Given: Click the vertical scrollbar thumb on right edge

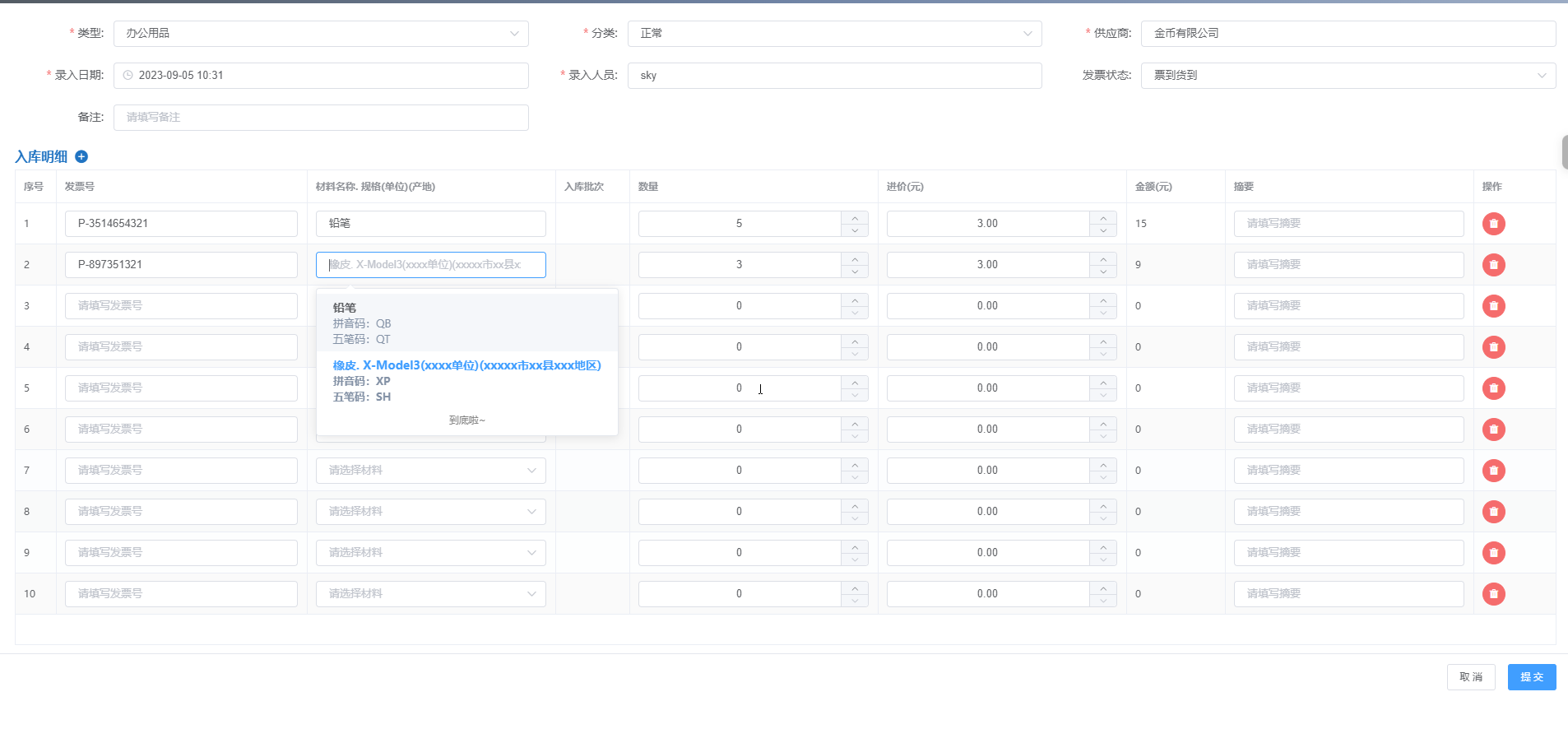Looking at the screenshot, I should click(x=1565, y=152).
